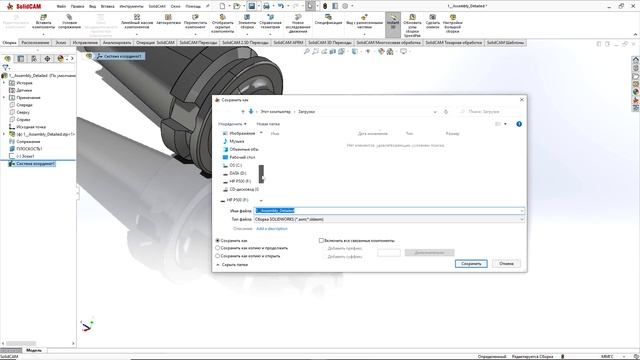Expand the 1_Assembly_Detailed.stp component node
Screen dimensions: 640x360
[4, 134]
